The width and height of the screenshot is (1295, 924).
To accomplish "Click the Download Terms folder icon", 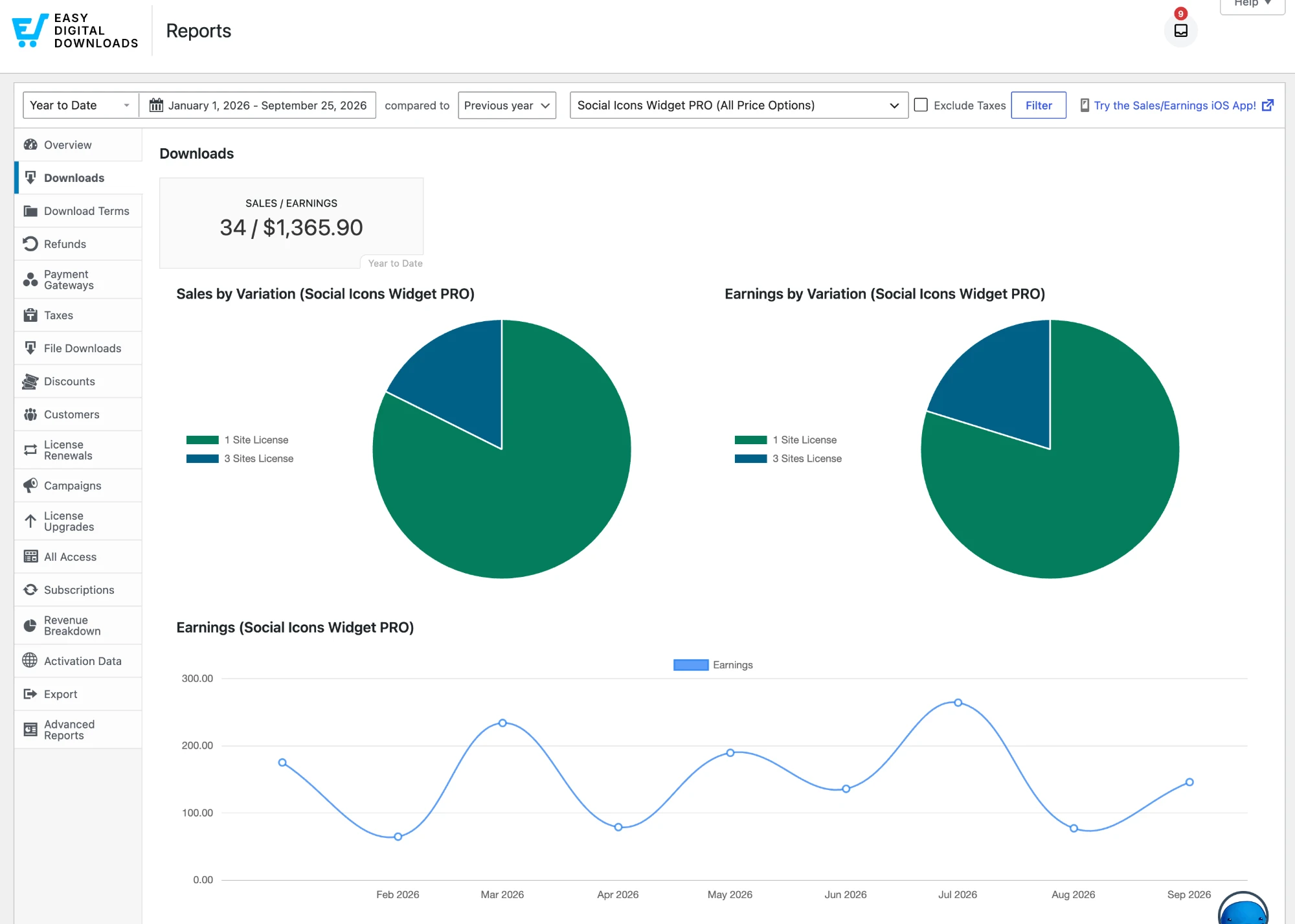I will [30, 211].
